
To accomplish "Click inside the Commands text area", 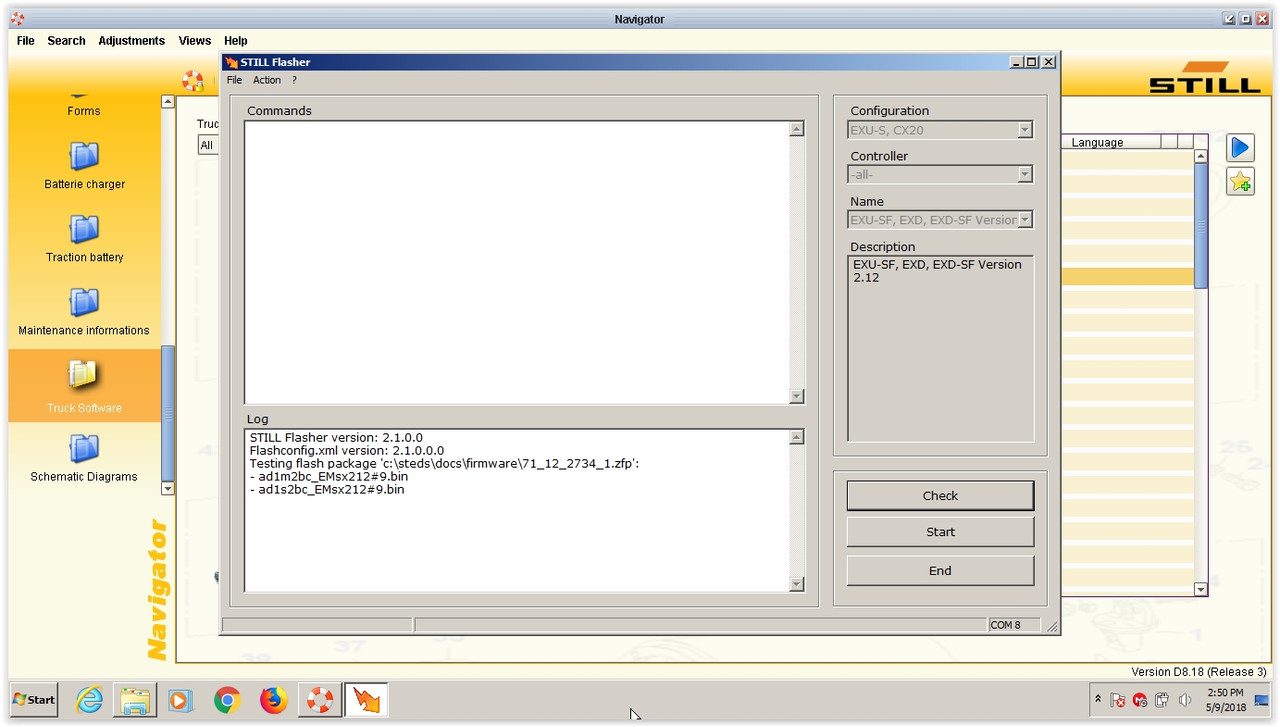I will (x=517, y=263).
